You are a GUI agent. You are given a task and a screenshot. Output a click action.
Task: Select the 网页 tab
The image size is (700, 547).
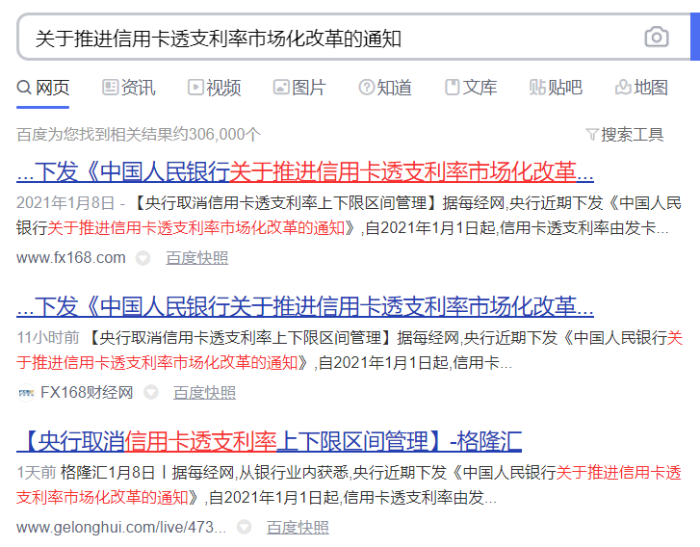click(43, 88)
